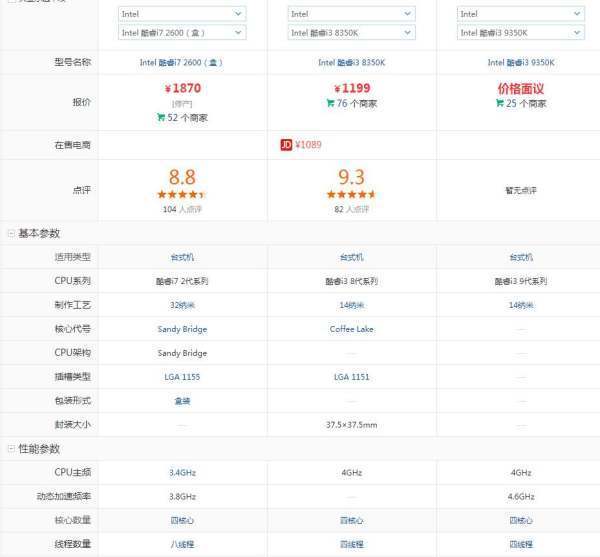Click 四核心 link in i7 2600 column

tap(182, 521)
